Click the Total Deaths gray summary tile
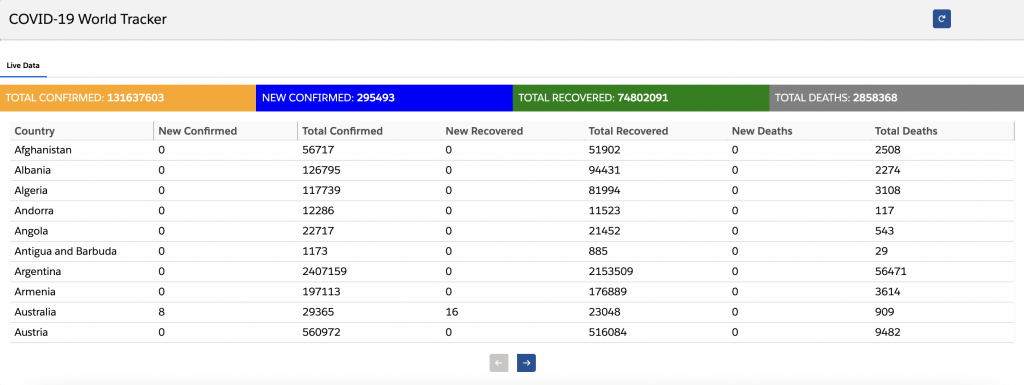The image size is (1024, 385). coord(897,98)
